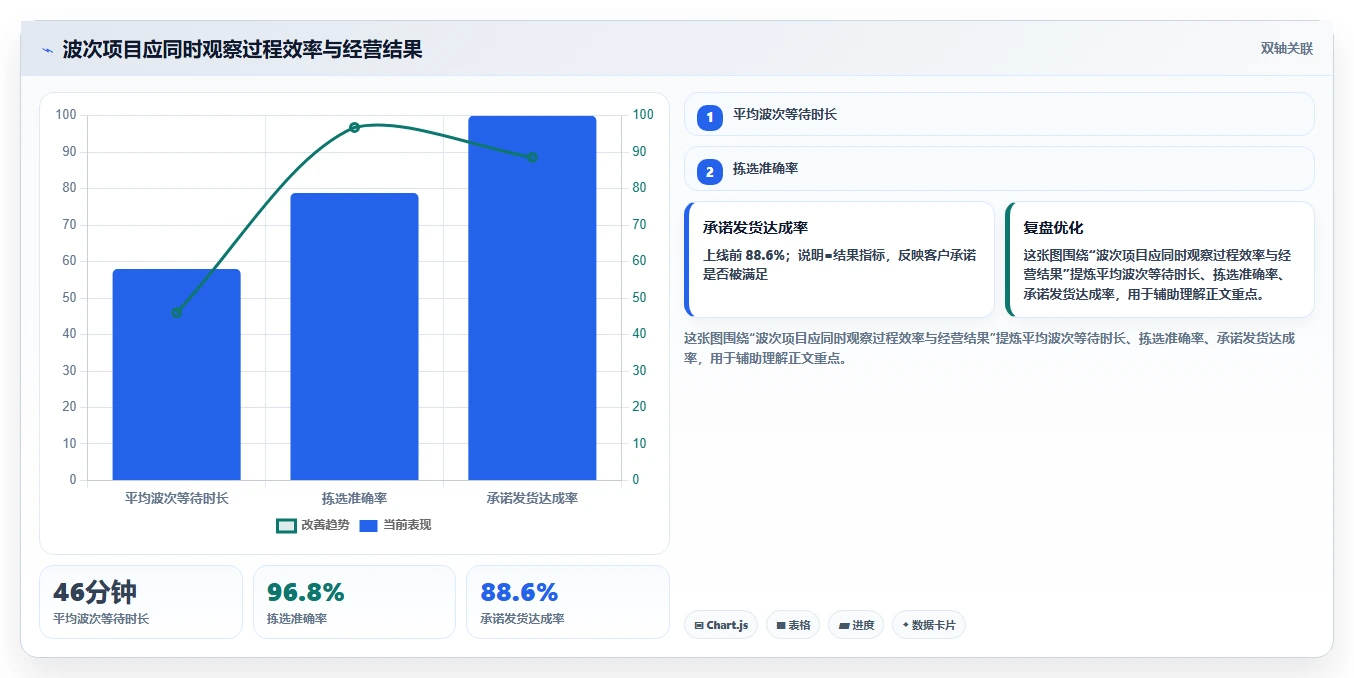Image resolution: width=1354 pixels, height=678 pixels.
Task: Select the 拣选准确率 bar in chart
Action: (354, 337)
